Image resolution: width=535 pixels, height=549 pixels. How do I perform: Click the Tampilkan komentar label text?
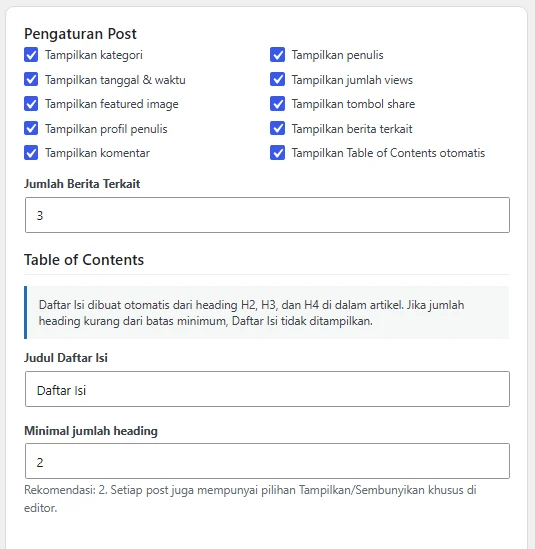point(97,153)
